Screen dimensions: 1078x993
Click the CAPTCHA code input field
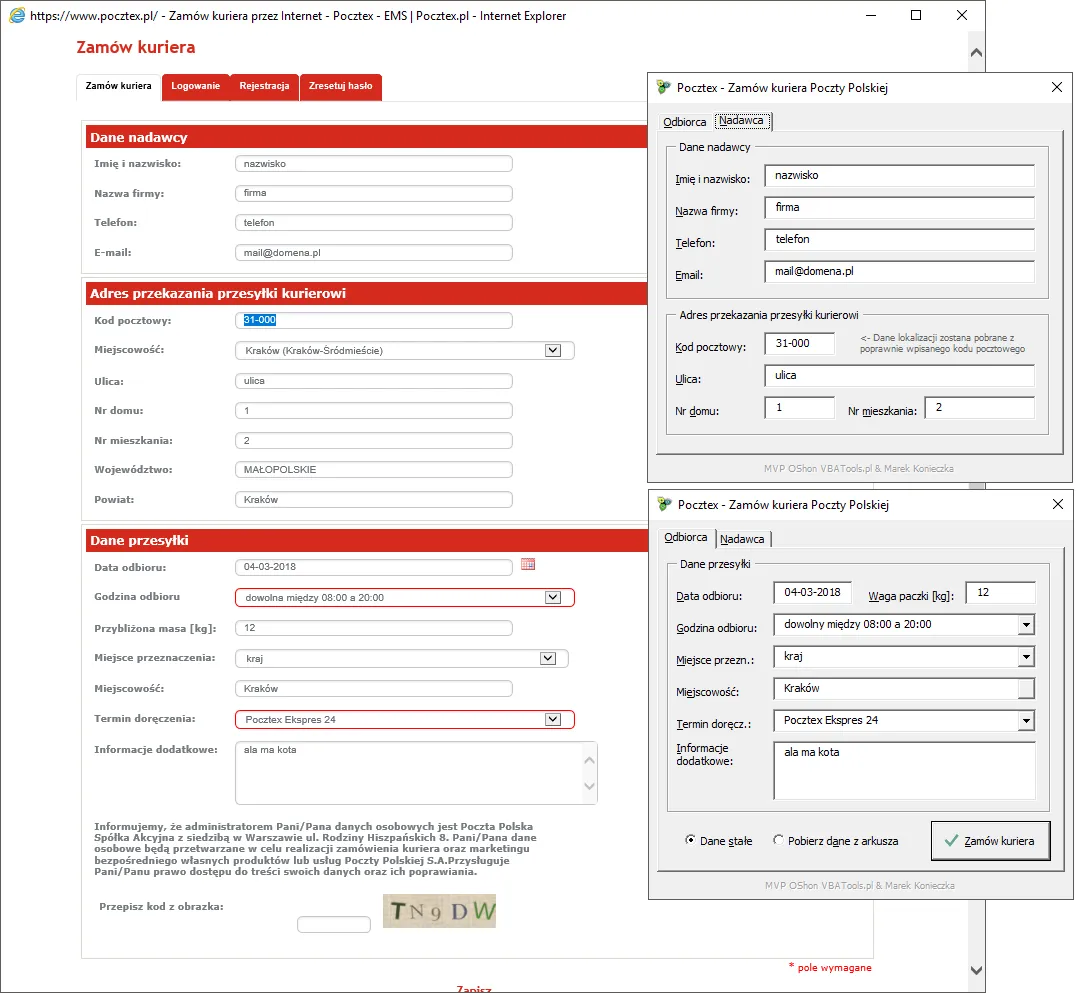[334, 925]
